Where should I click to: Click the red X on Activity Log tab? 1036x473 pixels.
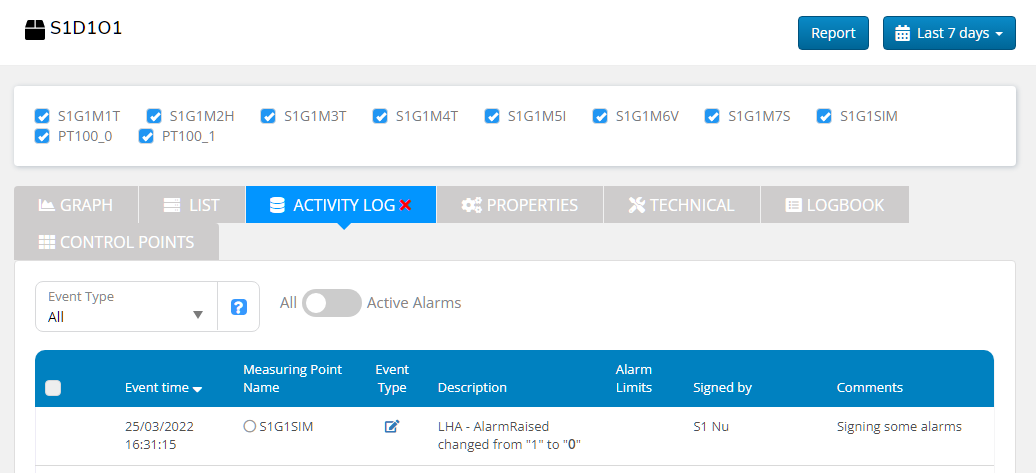pos(405,205)
